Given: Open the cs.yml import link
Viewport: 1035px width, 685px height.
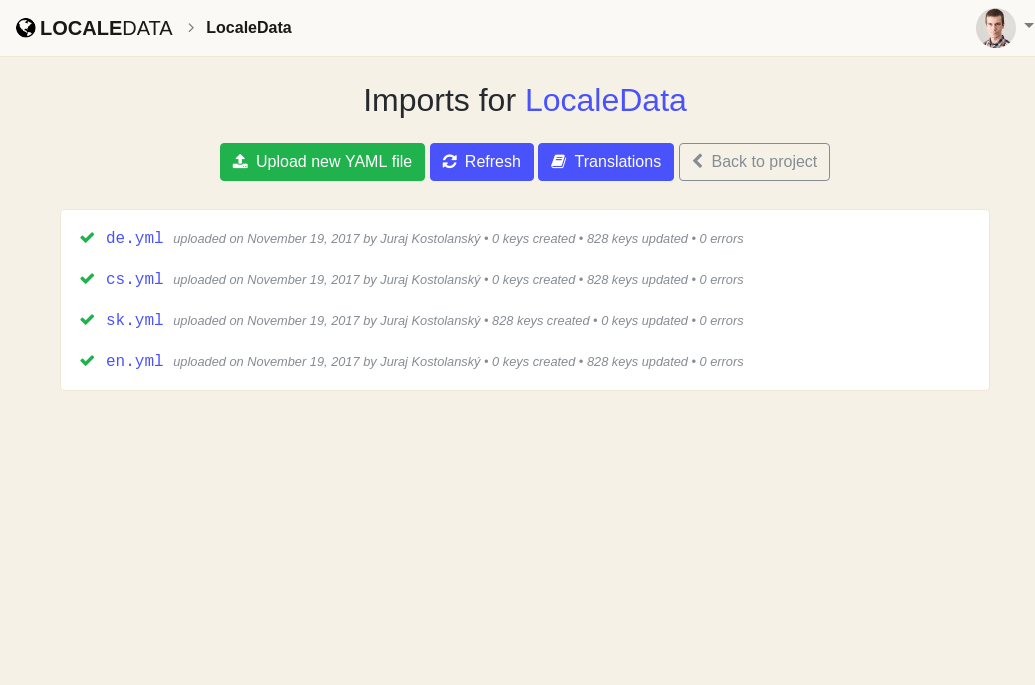Looking at the screenshot, I should (x=135, y=279).
